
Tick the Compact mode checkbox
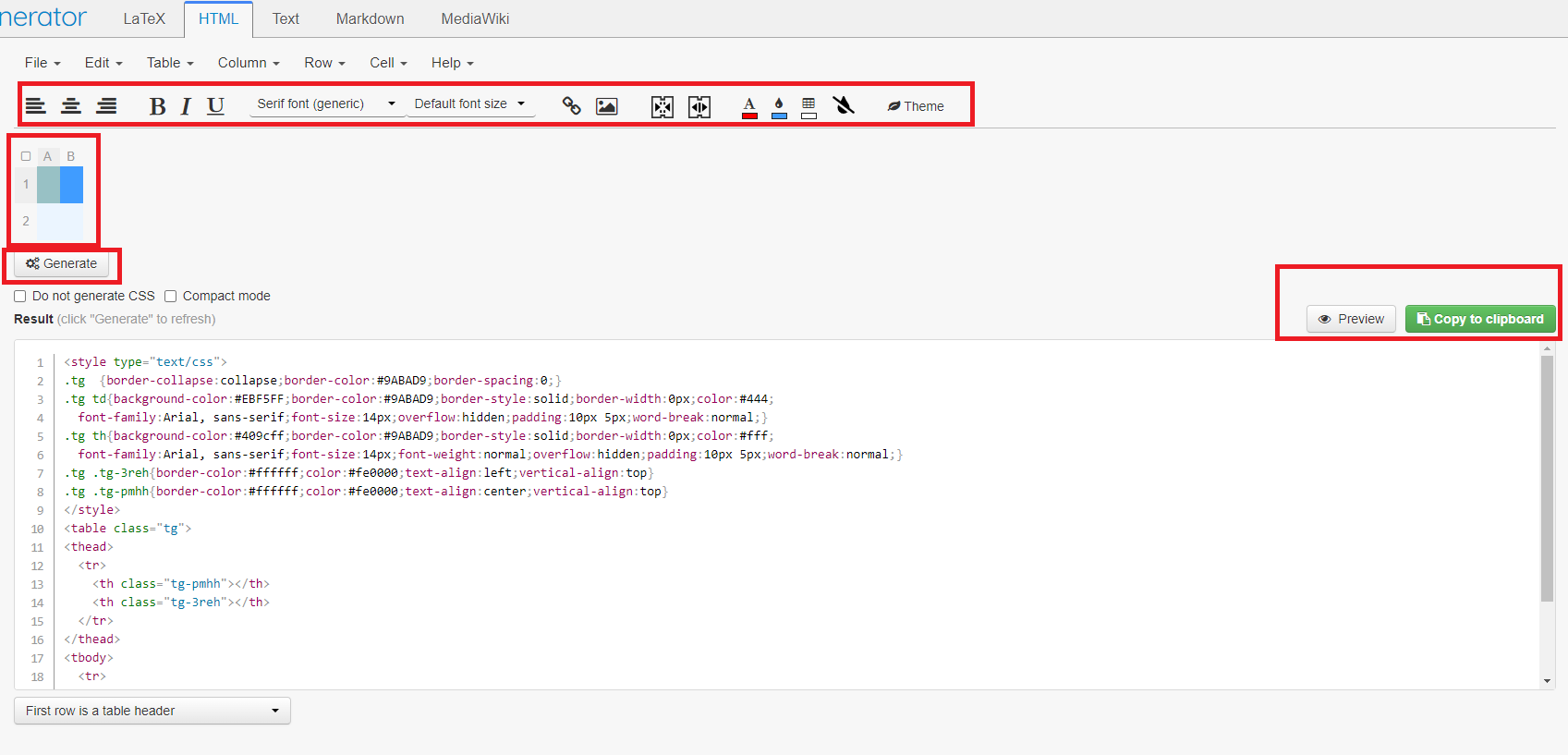171,297
